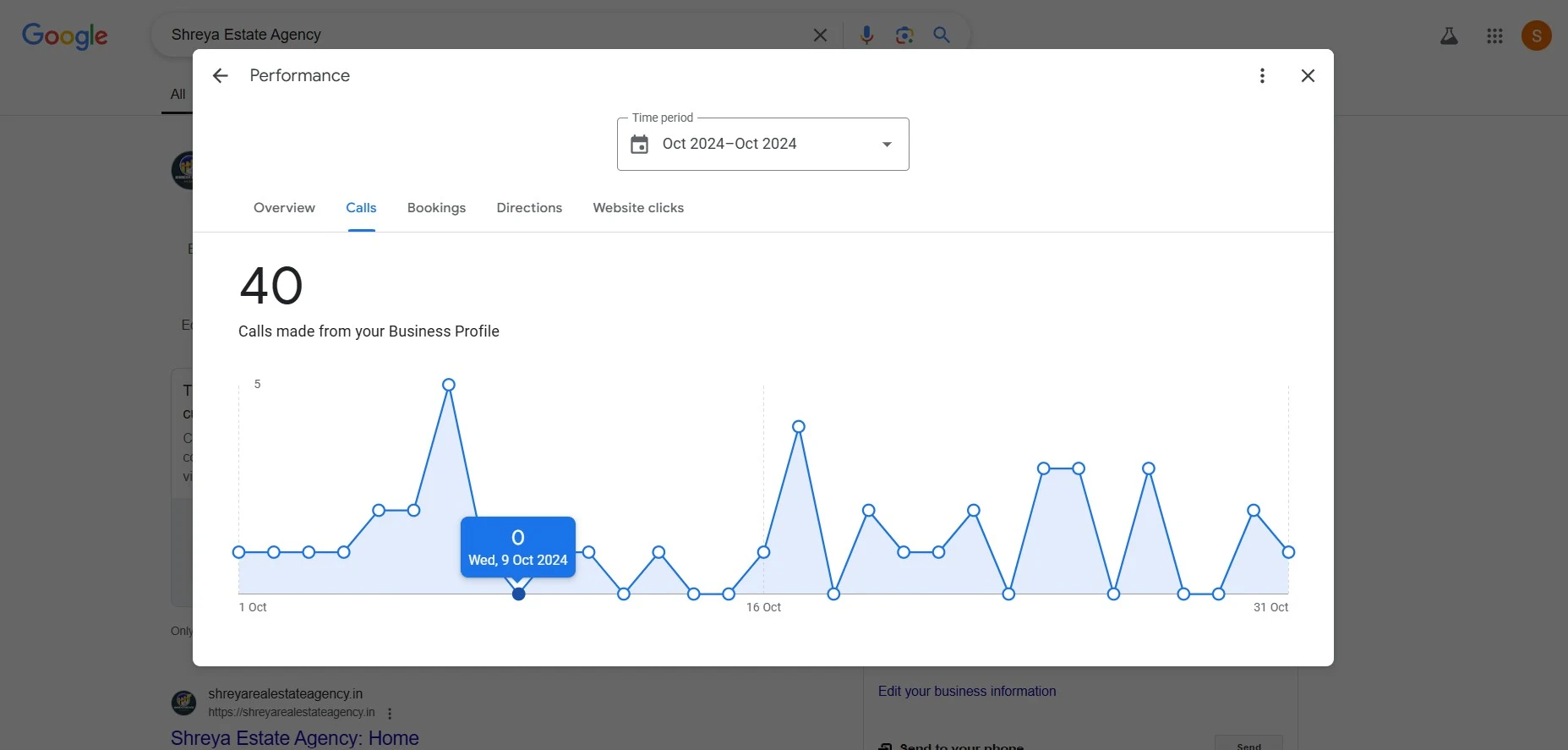Close the Performance dialog
The height and width of the screenshot is (750, 1568).
click(x=1308, y=76)
